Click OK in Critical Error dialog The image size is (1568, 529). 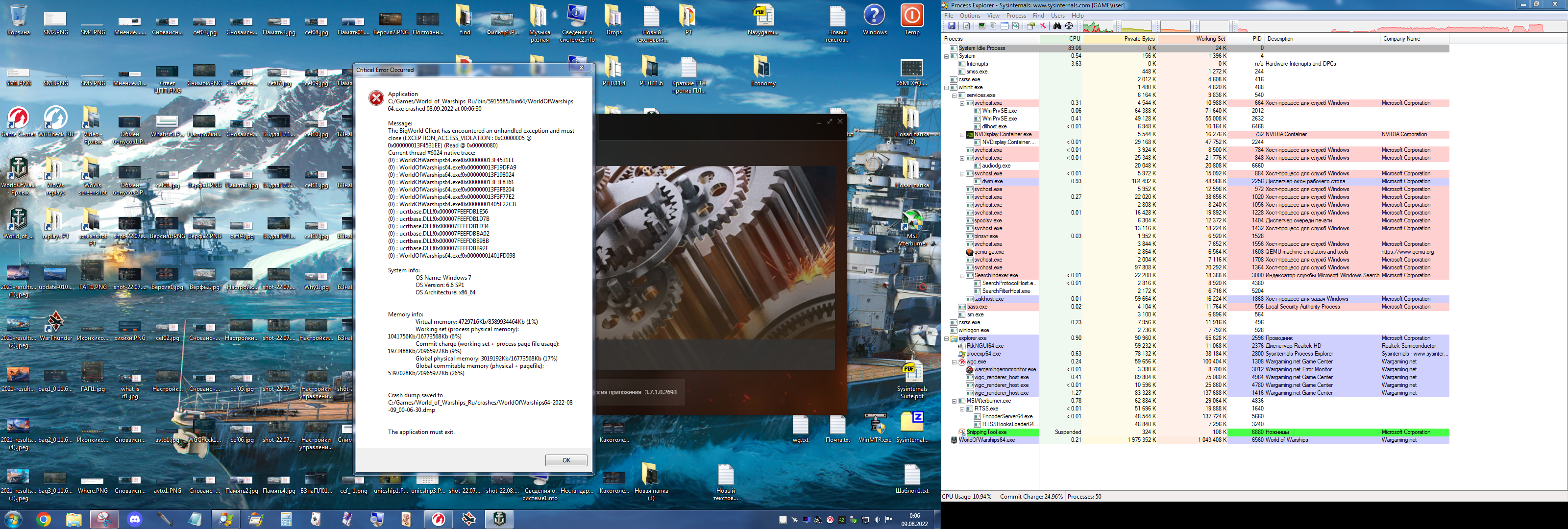pyautogui.click(x=566, y=460)
